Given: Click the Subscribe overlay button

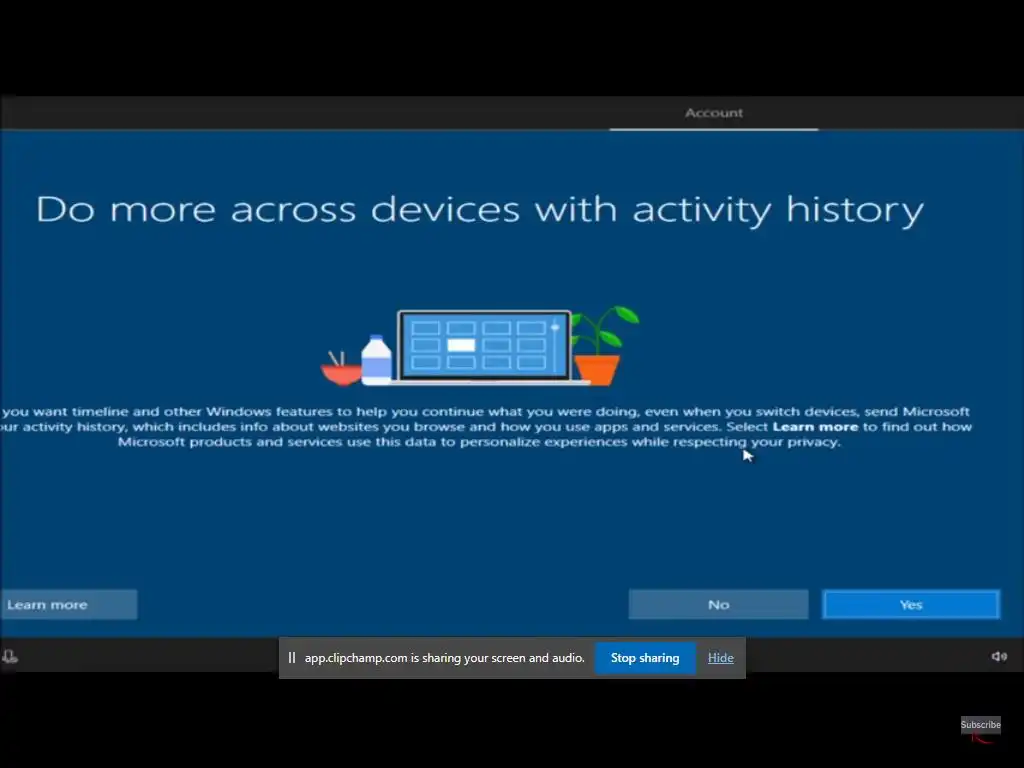Looking at the screenshot, I should pyautogui.click(x=980, y=724).
